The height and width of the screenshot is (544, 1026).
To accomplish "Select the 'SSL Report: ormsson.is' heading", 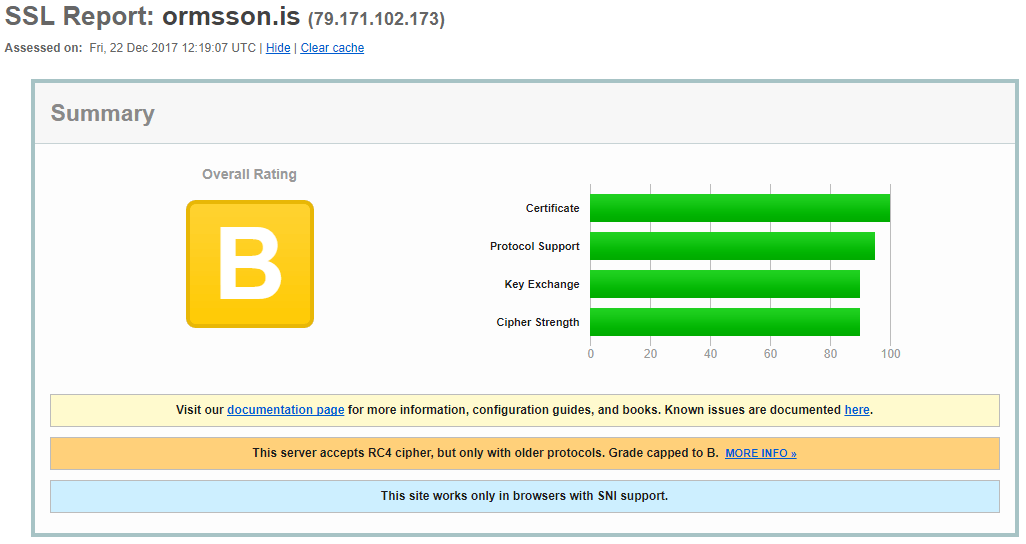I will coord(152,16).
